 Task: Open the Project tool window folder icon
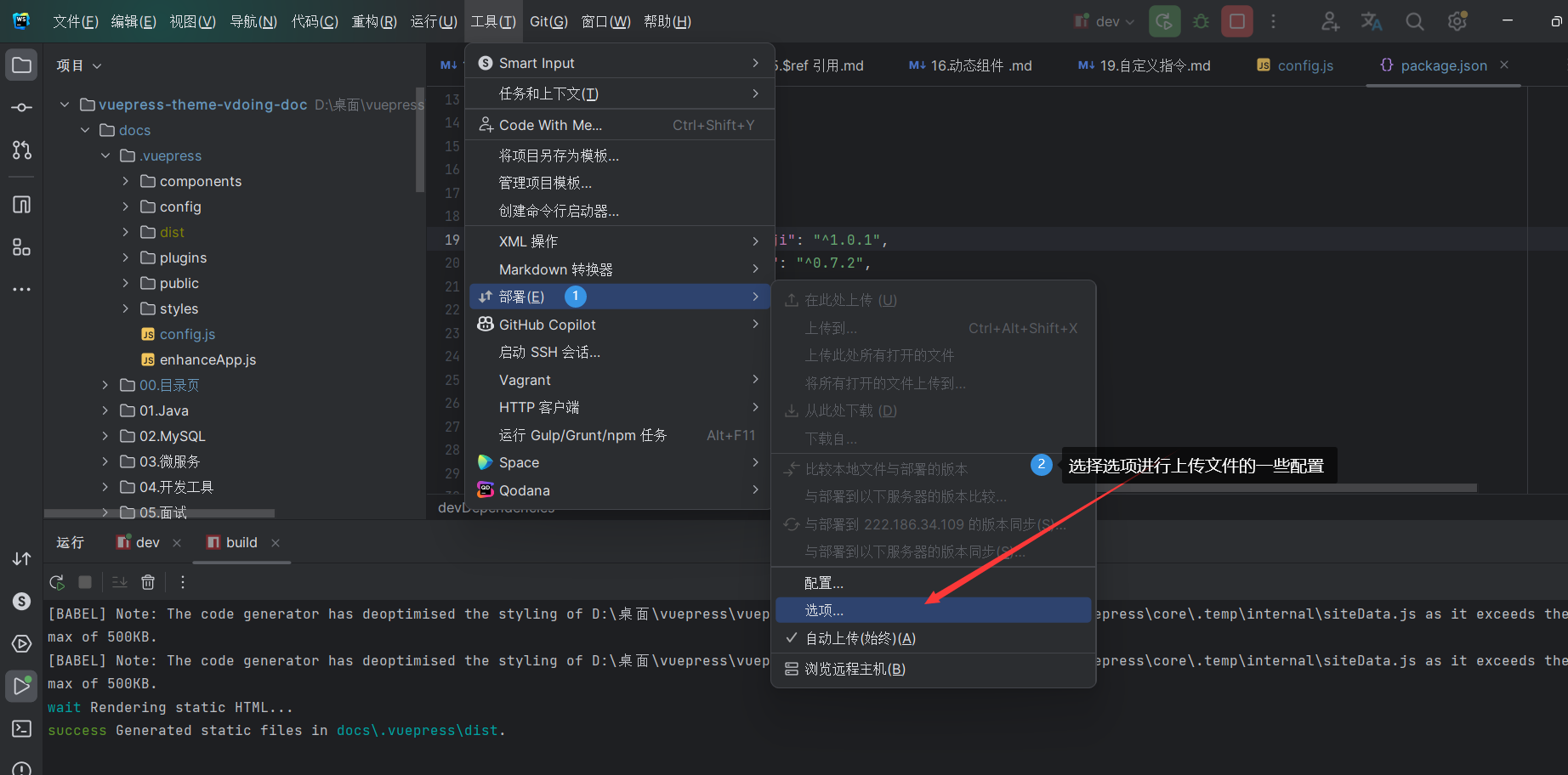[x=22, y=65]
